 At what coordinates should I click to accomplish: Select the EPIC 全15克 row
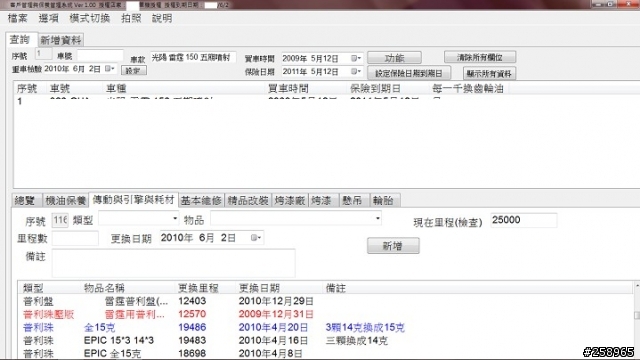[326, 353]
